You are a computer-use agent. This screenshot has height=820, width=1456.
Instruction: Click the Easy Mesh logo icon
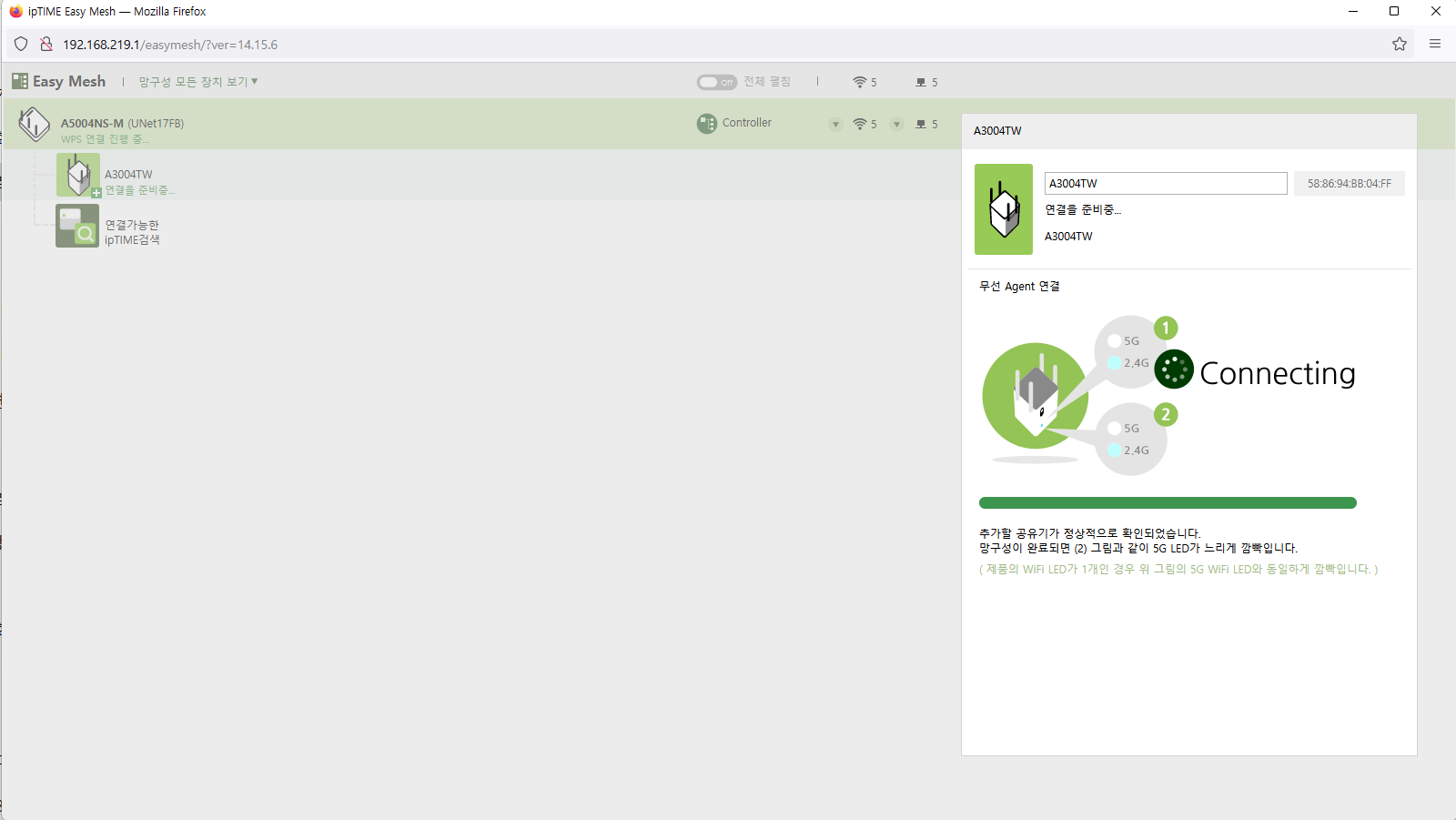click(20, 81)
